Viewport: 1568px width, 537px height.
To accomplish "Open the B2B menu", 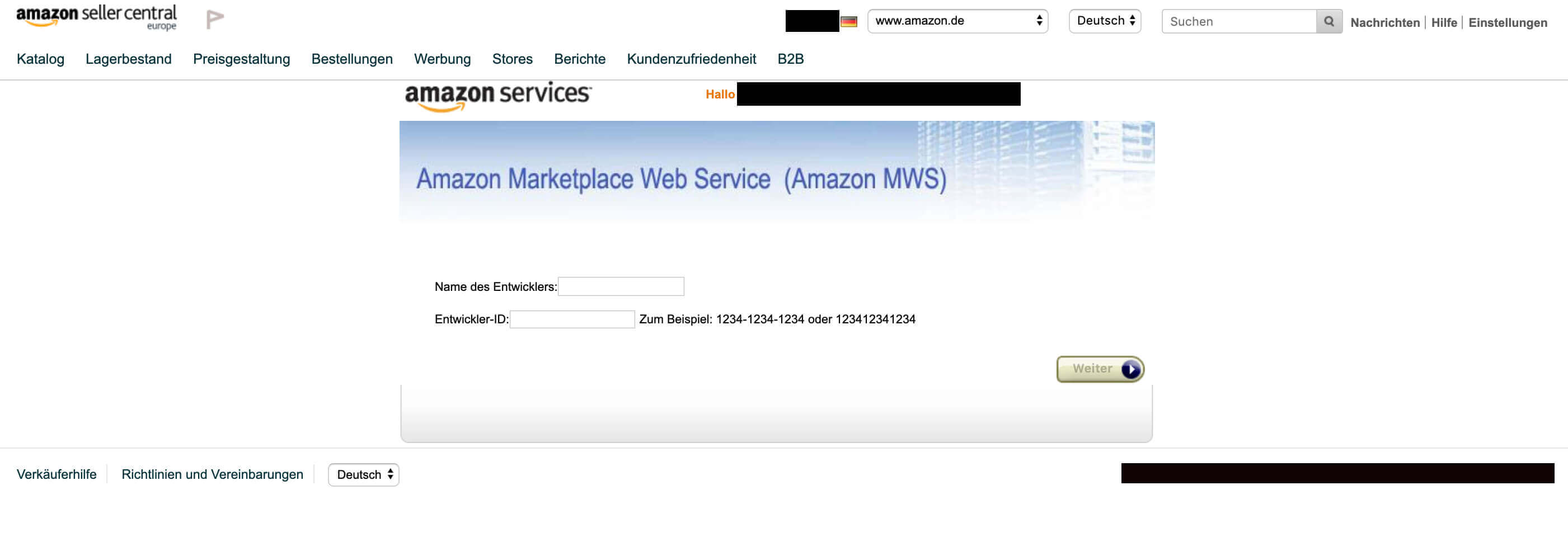I will click(791, 59).
